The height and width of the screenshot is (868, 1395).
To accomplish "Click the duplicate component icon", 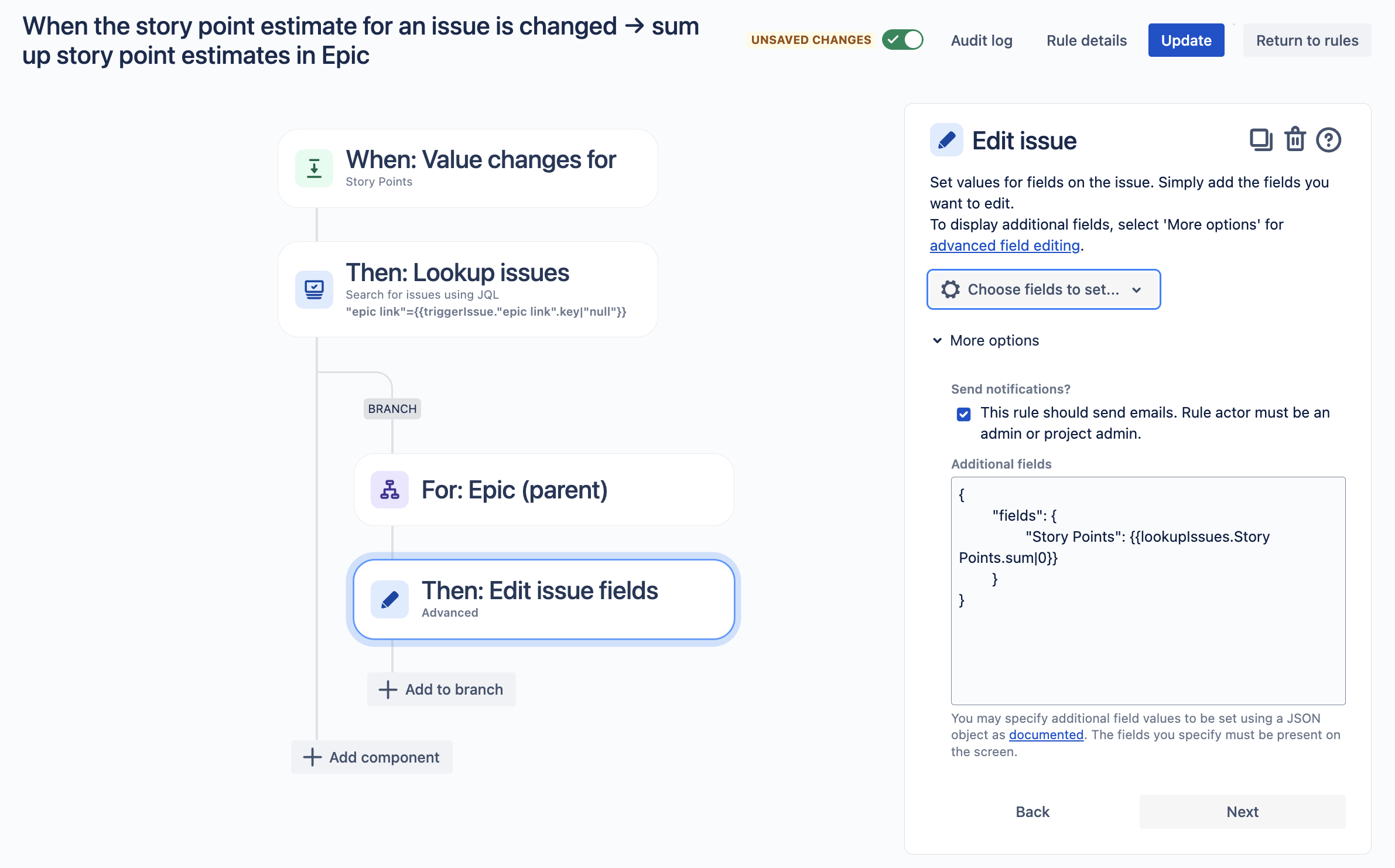I will 1261,141.
